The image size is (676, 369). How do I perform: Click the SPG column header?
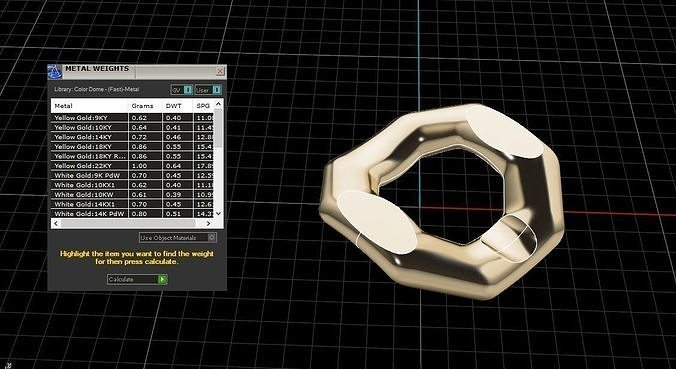click(203, 106)
